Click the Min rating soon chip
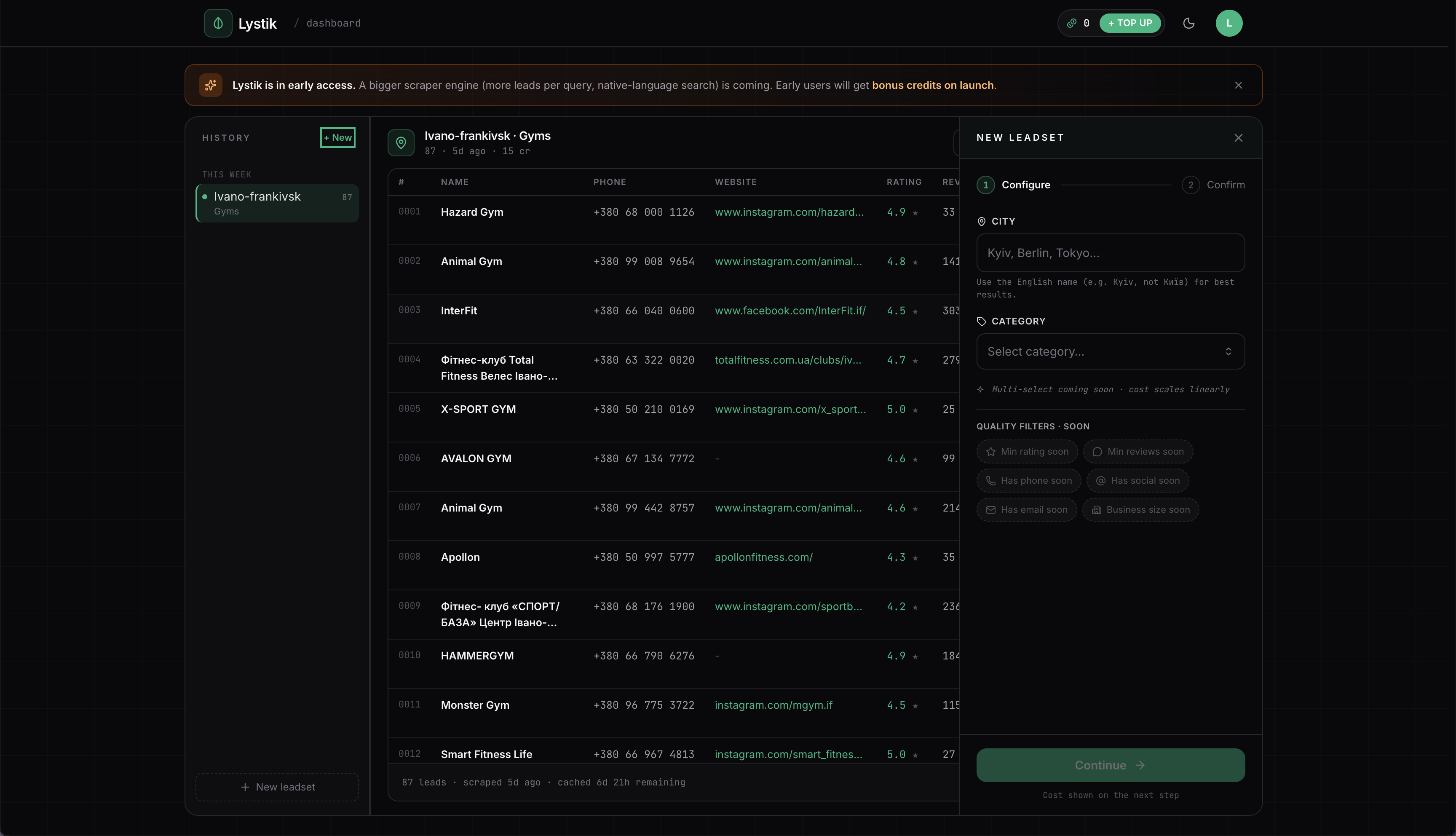 pos(1027,451)
